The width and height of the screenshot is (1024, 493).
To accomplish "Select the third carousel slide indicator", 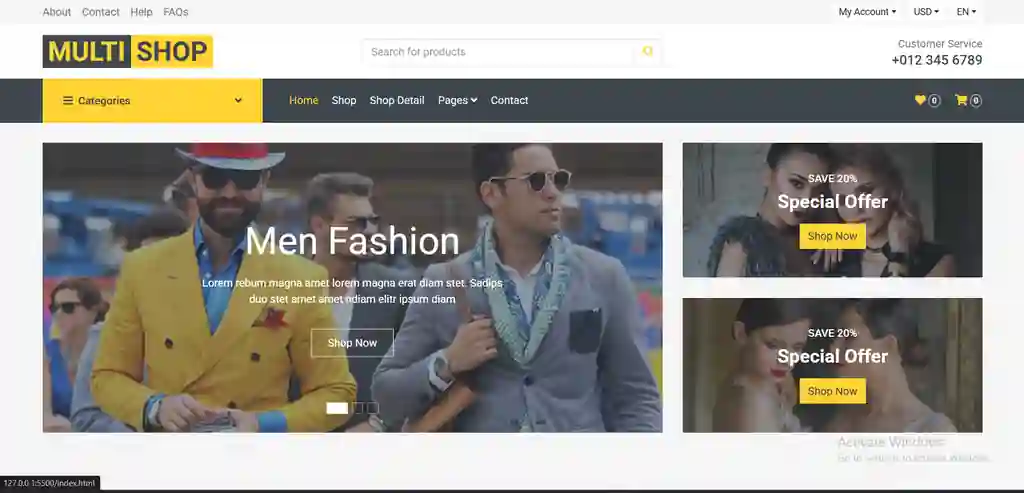I will (x=373, y=408).
